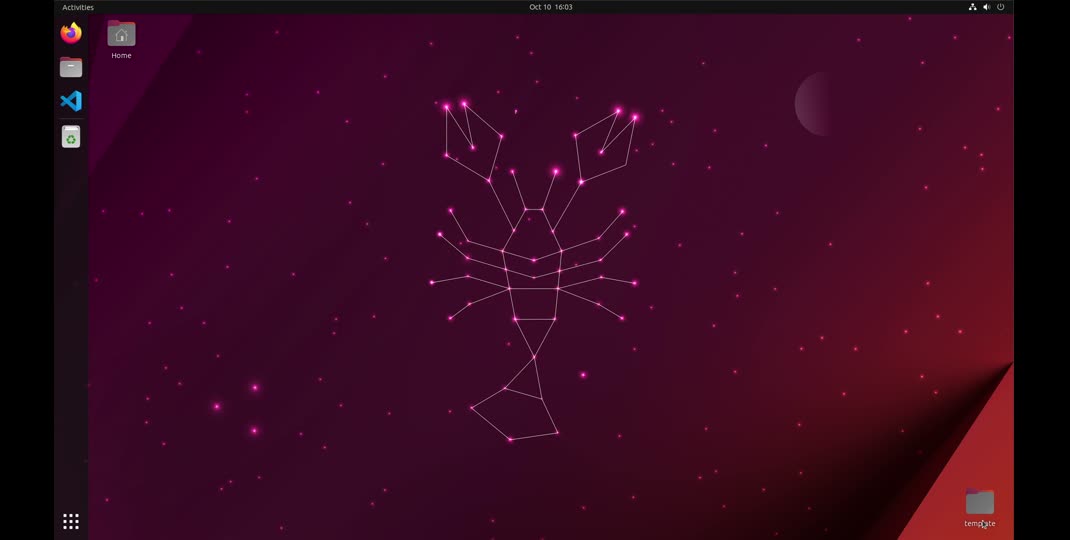Image resolution: width=1070 pixels, height=540 pixels.
Task: Open Visual Studio Code from the dock
Action: pyautogui.click(x=71, y=101)
